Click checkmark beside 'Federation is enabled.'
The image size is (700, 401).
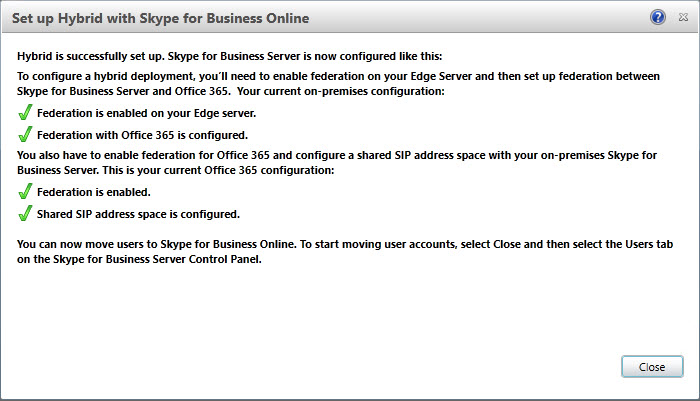click(25, 192)
